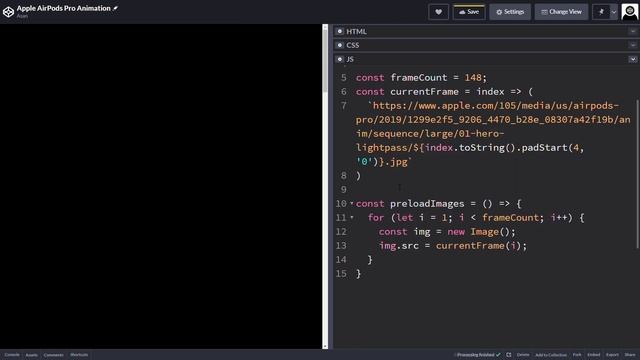Click the apple.com URL string line 7

(493, 133)
